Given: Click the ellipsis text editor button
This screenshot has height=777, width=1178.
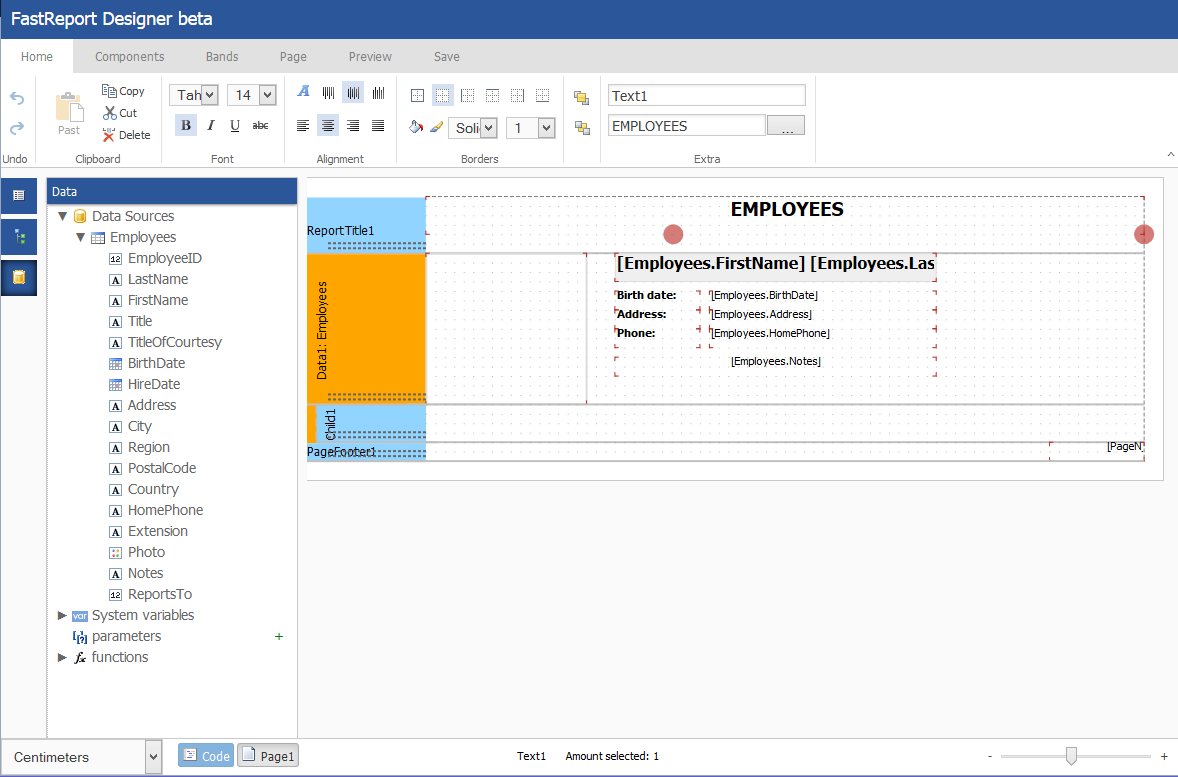Looking at the screenshot, I should pos(786,125).
